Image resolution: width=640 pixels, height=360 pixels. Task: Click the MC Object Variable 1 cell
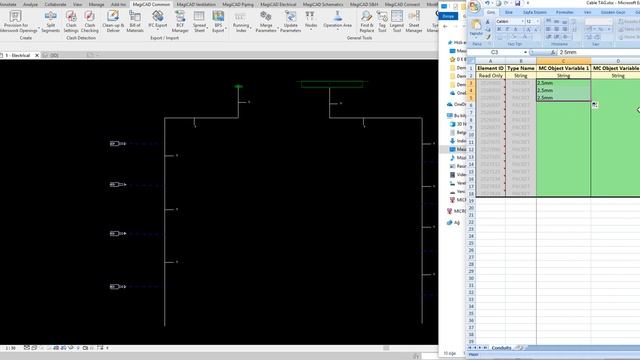click(563, 68)
